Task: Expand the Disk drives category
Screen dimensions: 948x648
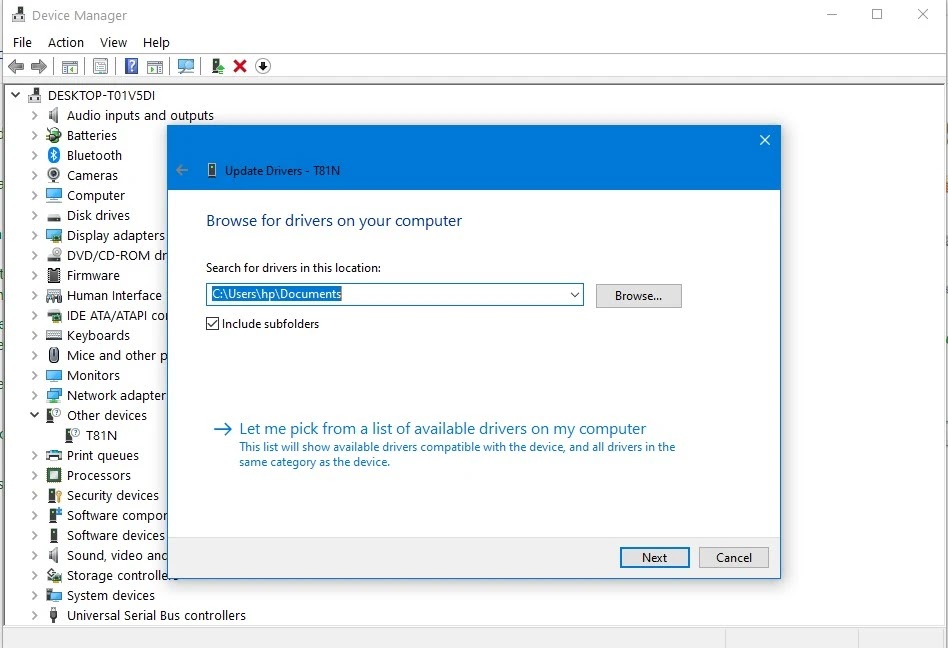Action: (x=34, y=215)
